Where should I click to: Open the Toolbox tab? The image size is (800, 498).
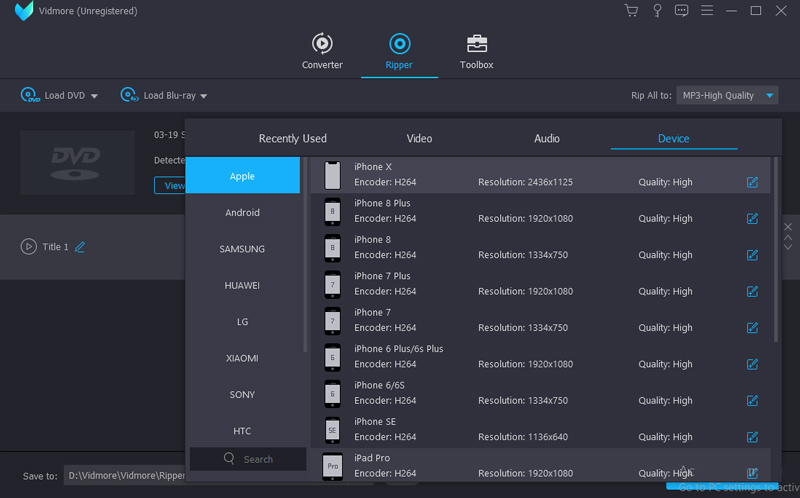point(476,52)
